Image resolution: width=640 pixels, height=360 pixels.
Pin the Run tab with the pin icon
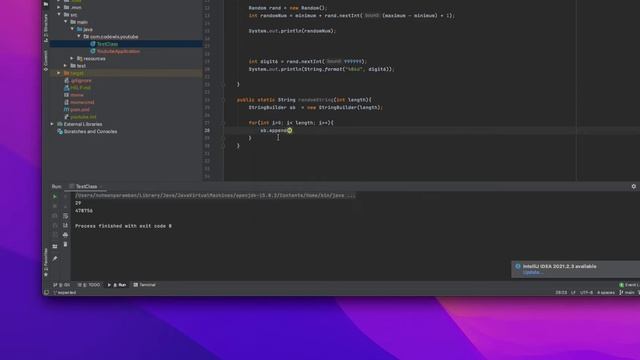(55, 259)
